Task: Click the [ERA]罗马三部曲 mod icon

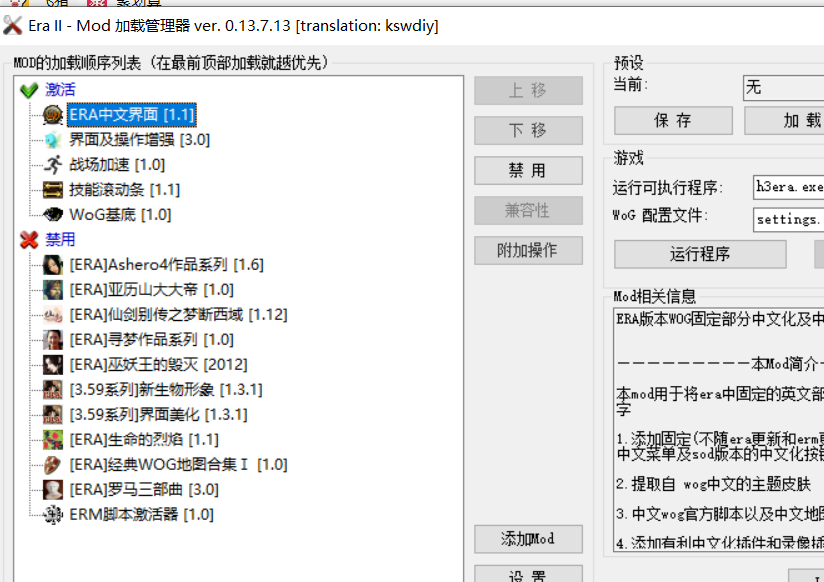Action: 53,490
